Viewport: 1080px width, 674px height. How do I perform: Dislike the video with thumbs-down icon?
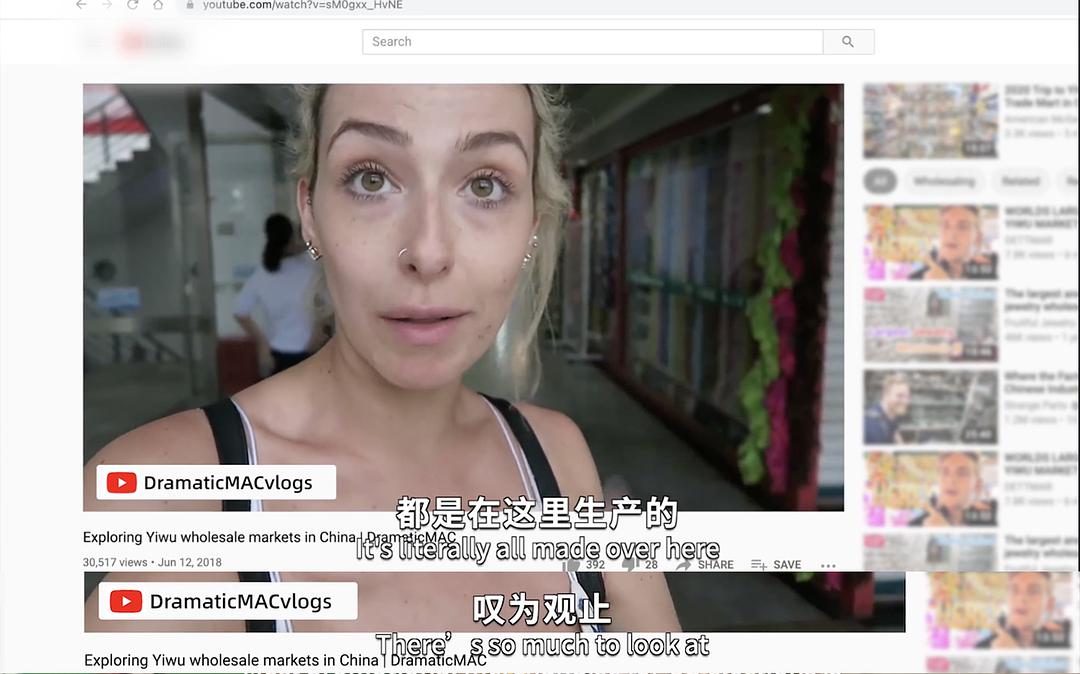(630, 564)
